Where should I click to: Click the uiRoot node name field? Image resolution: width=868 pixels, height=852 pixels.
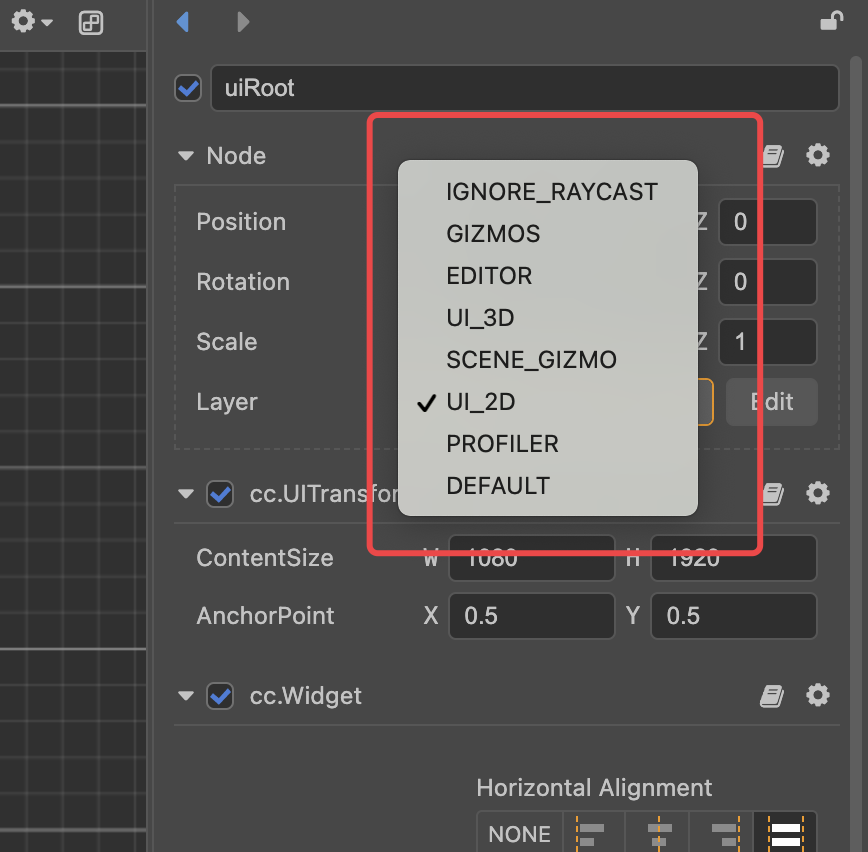(x=524, y=88)
